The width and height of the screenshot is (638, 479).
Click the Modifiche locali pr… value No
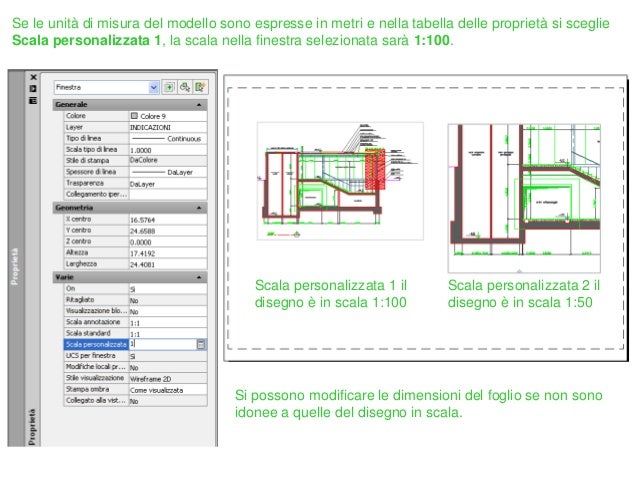(x=168, y=367)
